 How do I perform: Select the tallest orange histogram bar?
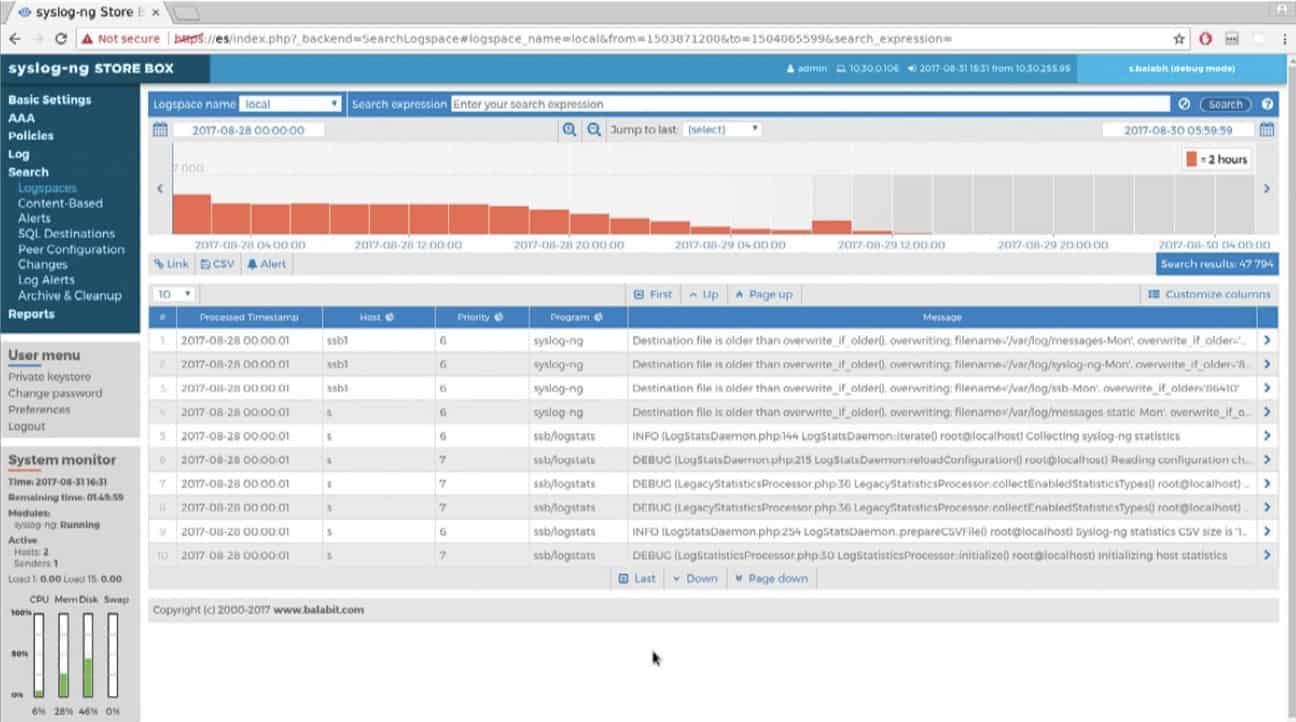click(191, 214)
